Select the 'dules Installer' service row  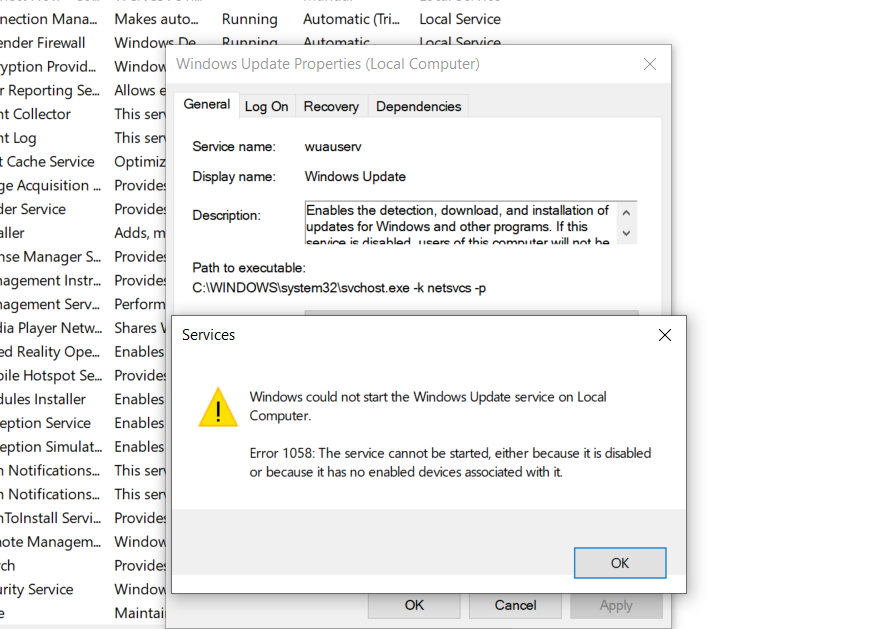point(83,399)
